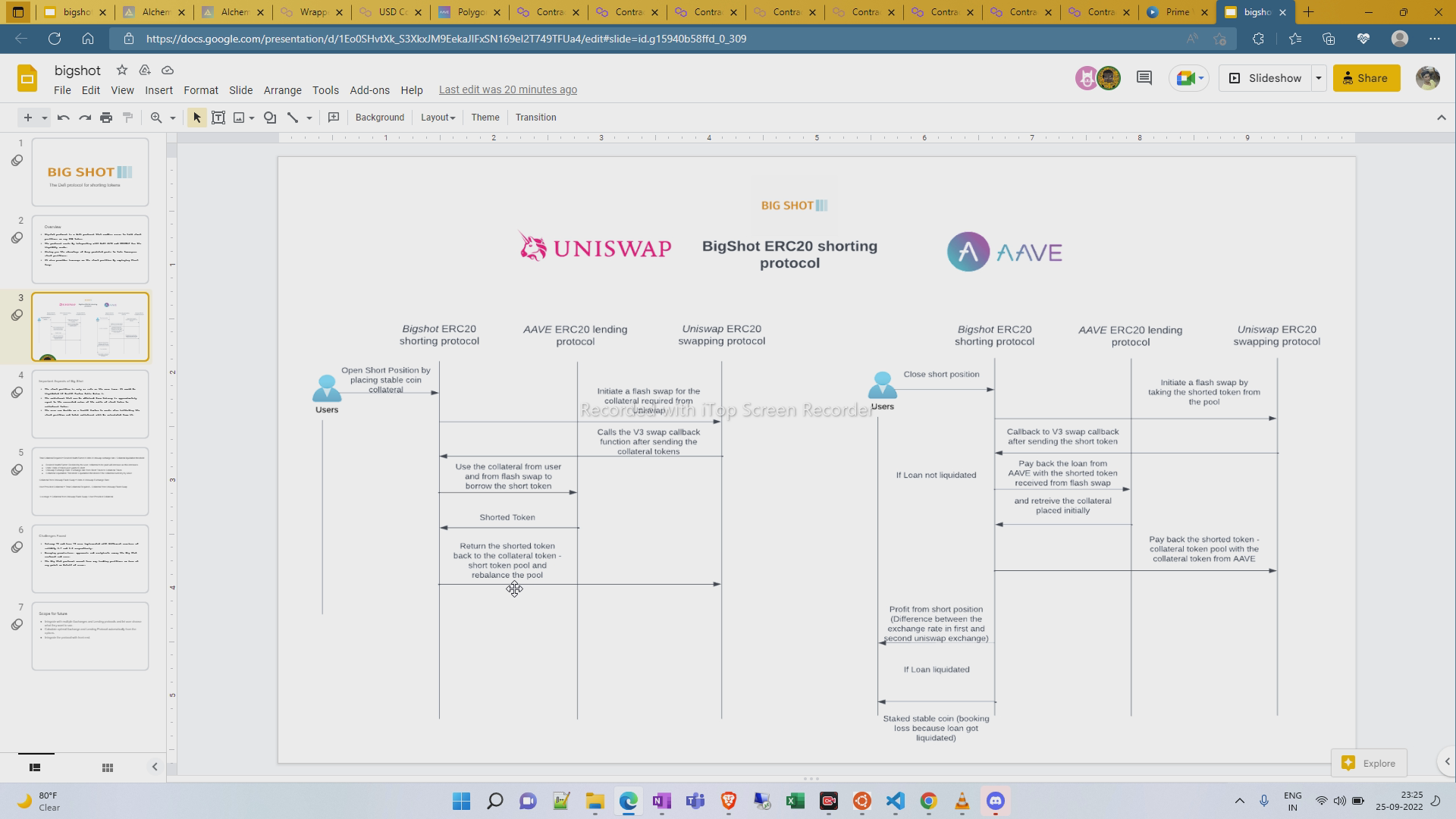Viewport: 1456px width, 819px height.
Task: Open the Format menu
Action: (200, 90)
